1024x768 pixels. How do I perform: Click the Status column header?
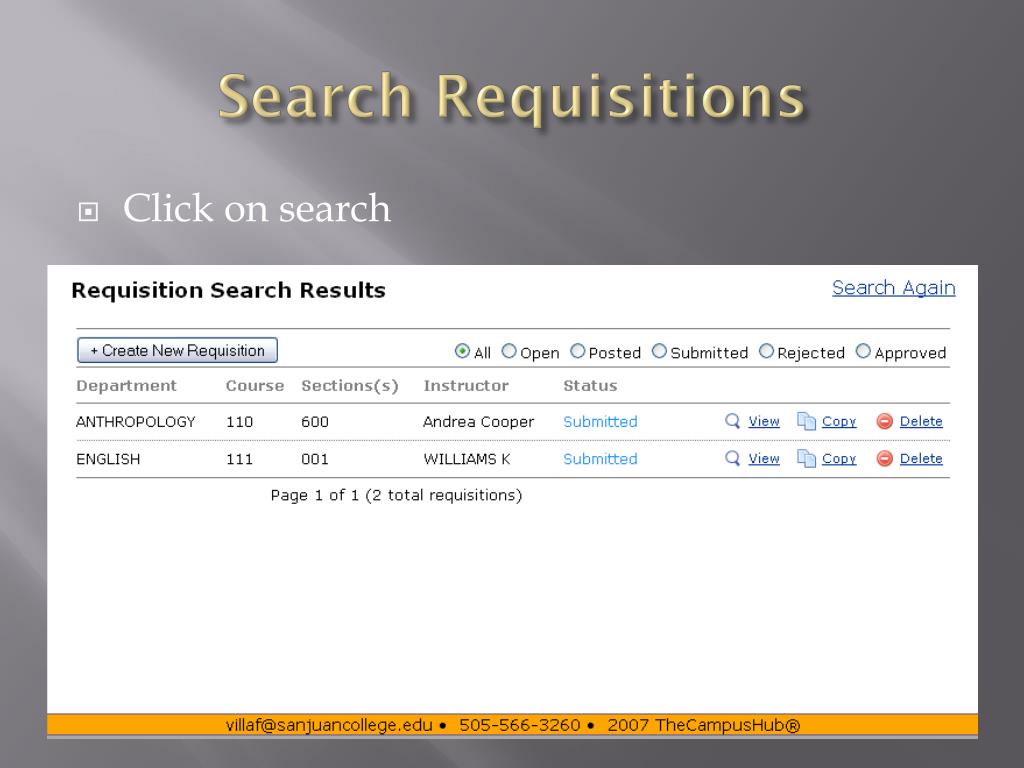pyautogui.click(x=590, y=386)
